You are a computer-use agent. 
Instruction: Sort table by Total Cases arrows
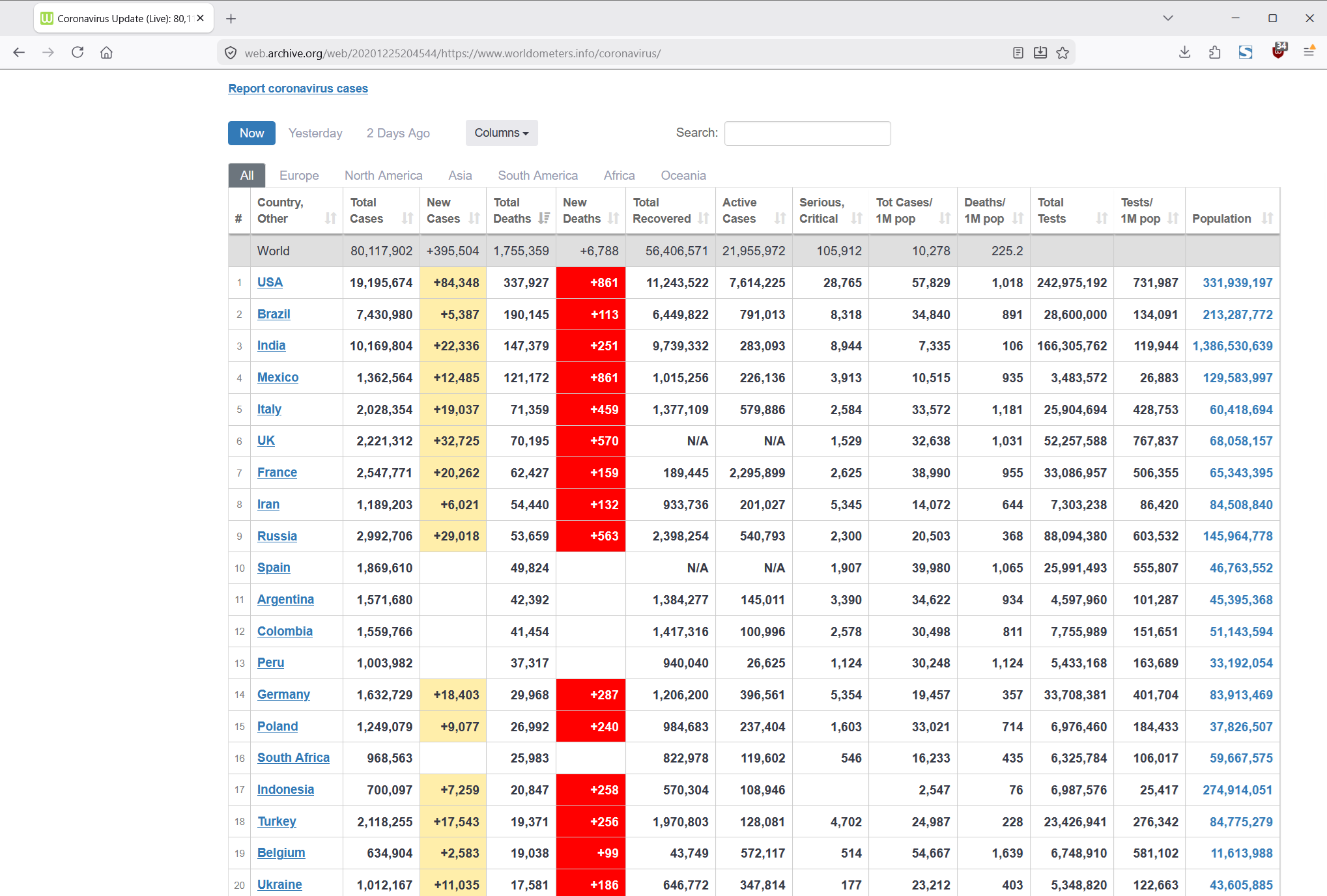pos(408,218)
